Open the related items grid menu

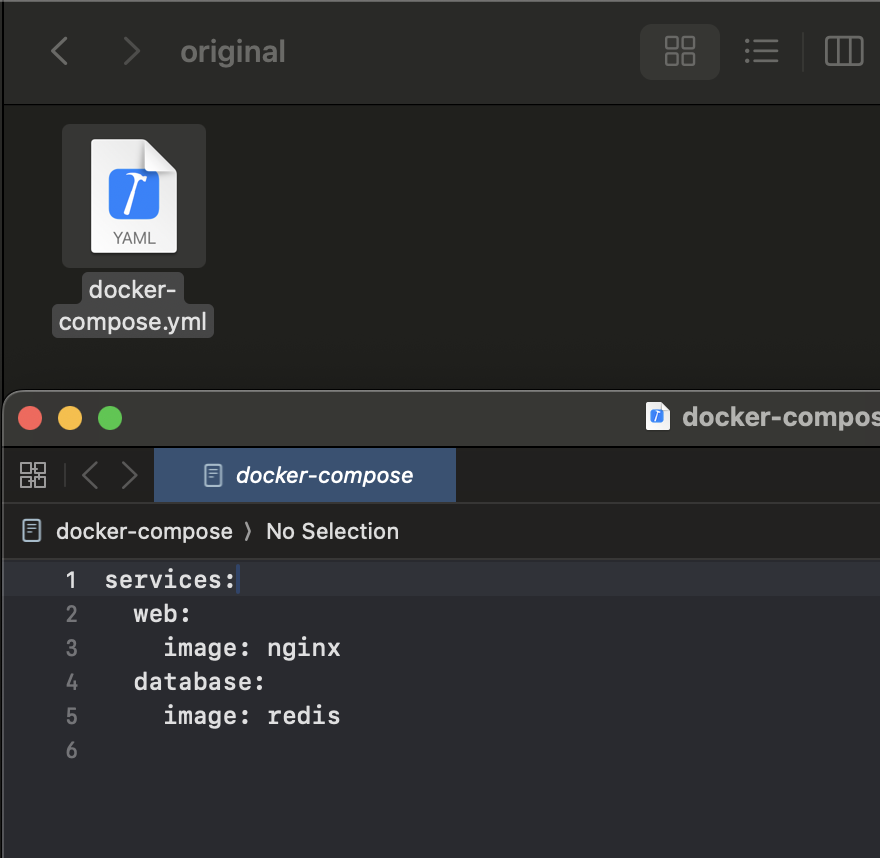33,475
